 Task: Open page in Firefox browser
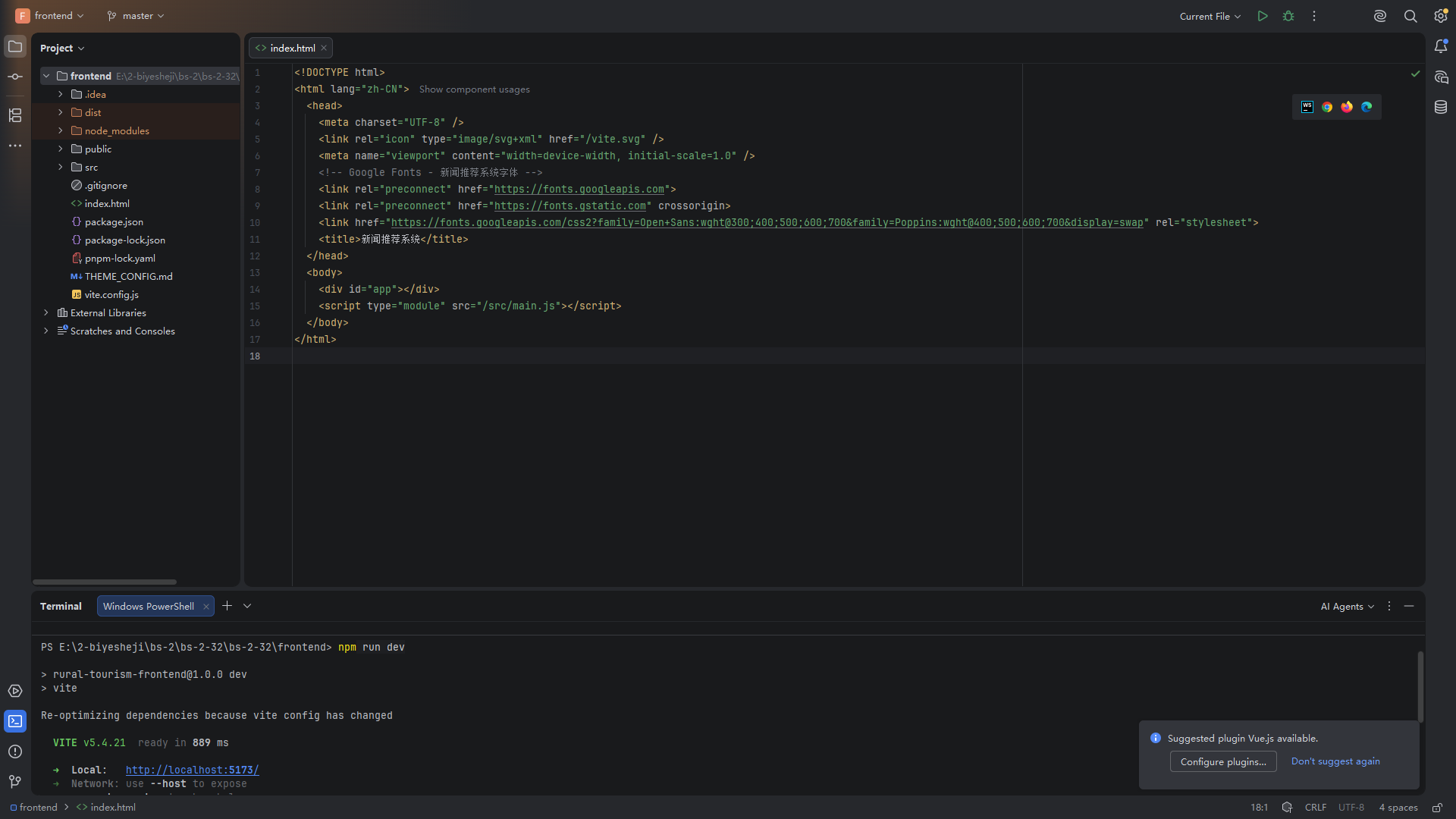(1347, 107)
